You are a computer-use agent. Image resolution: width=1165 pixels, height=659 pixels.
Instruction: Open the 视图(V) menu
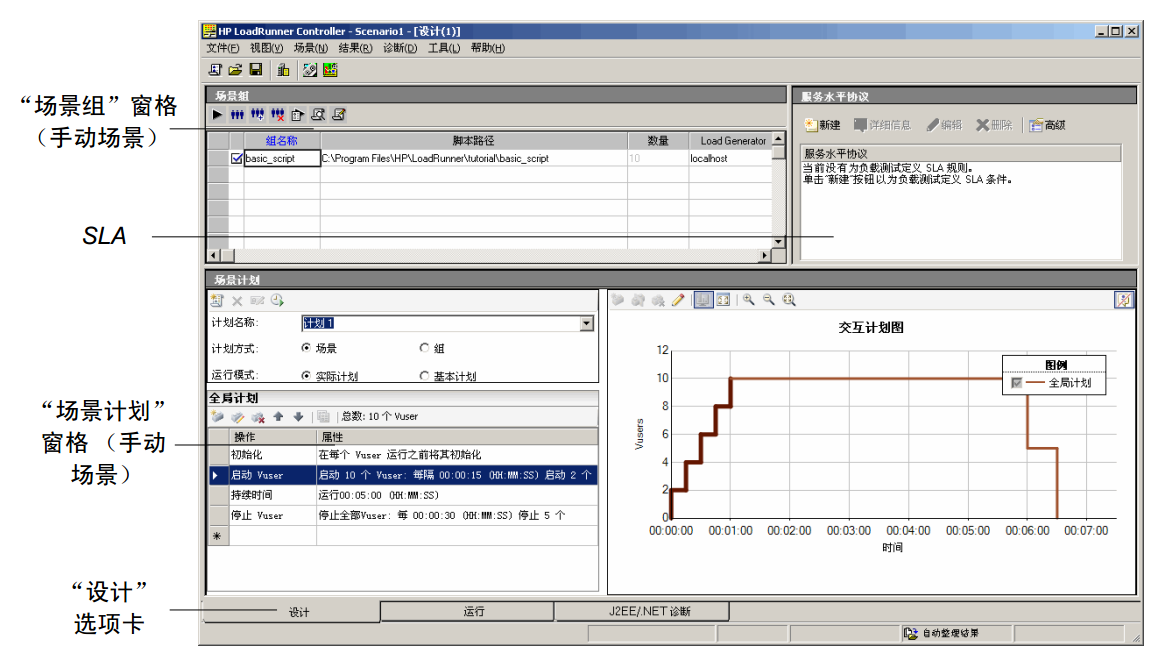266,48
